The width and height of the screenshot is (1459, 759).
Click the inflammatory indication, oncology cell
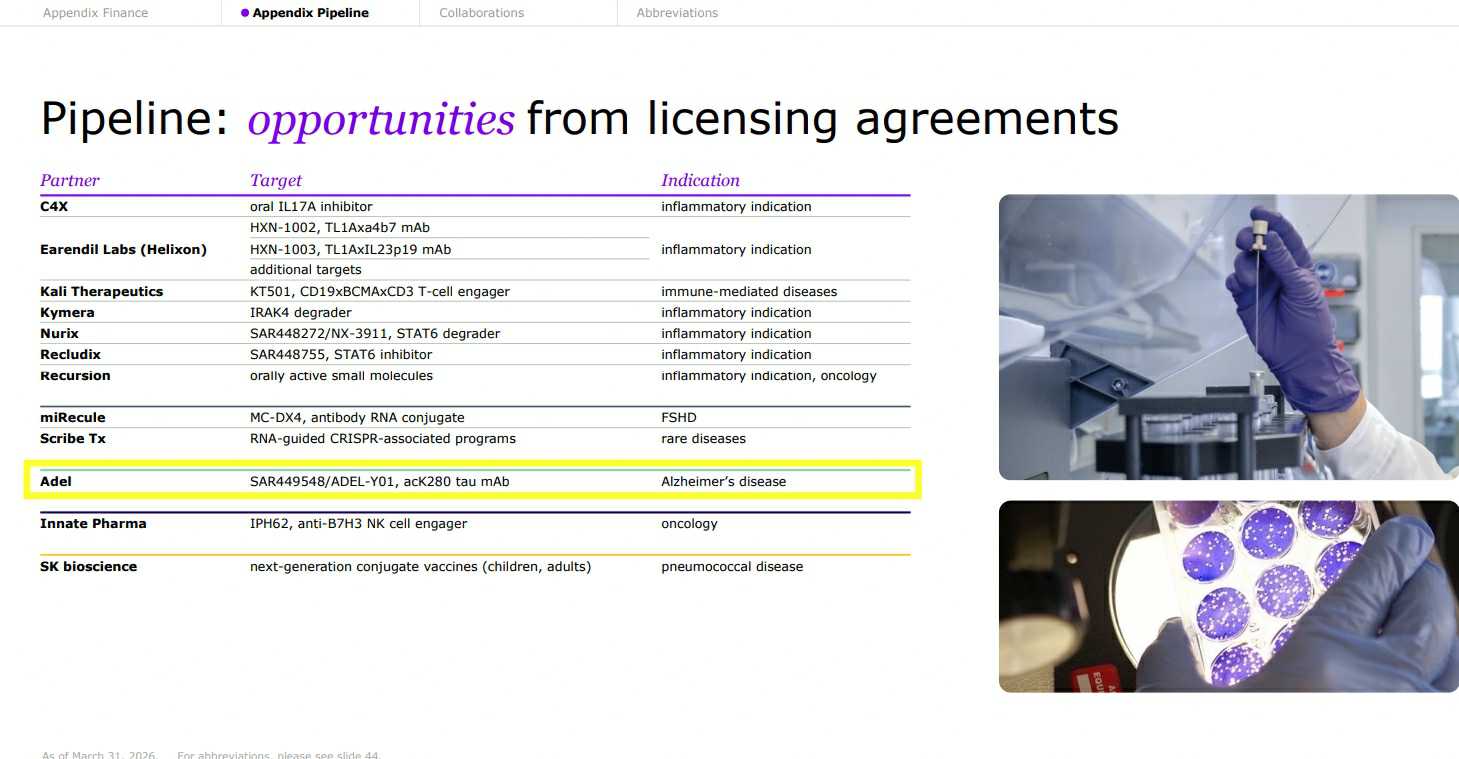768,375
